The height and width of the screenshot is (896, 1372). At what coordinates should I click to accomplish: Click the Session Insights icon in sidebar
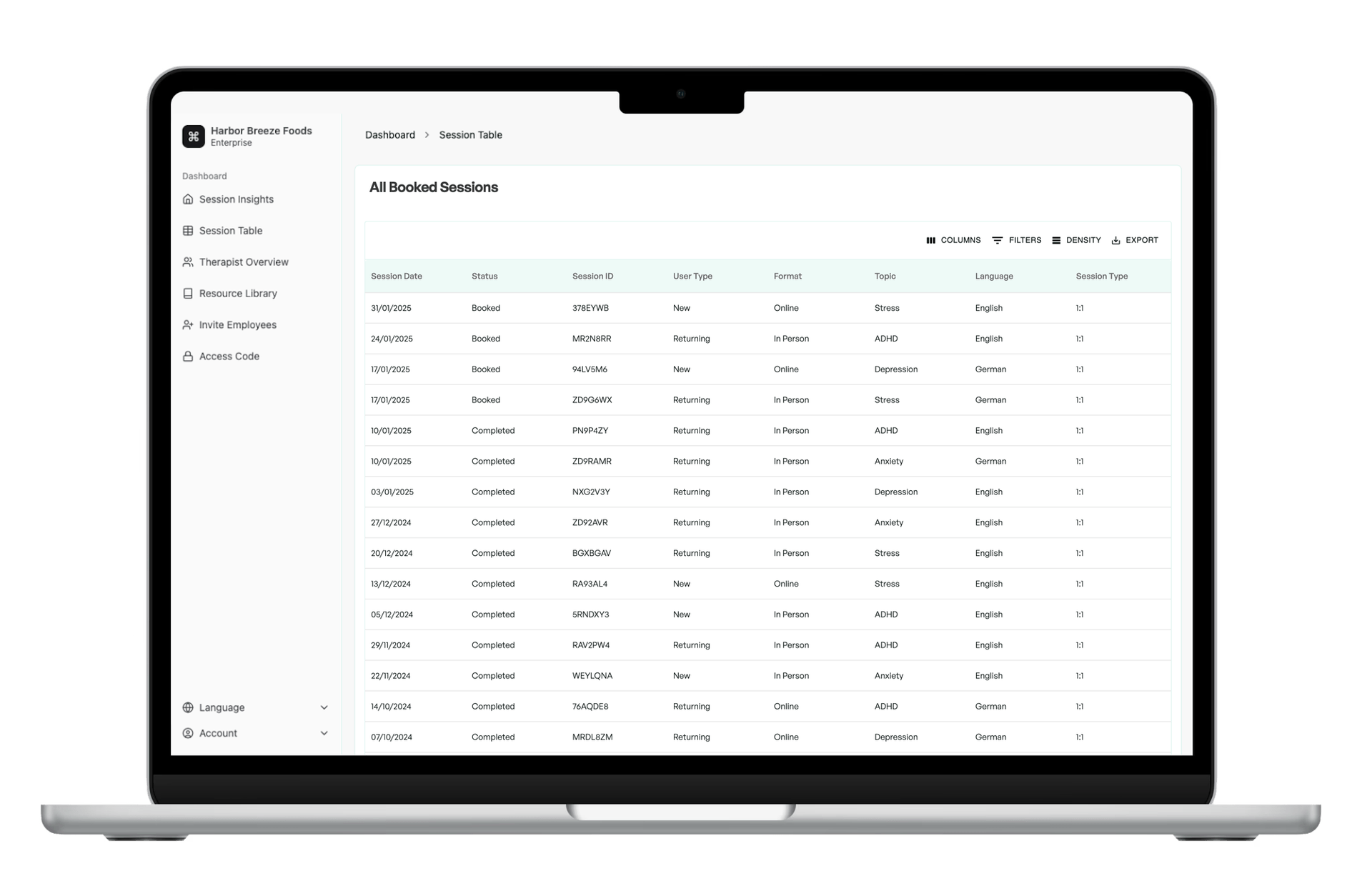click(x=190, y=199)
